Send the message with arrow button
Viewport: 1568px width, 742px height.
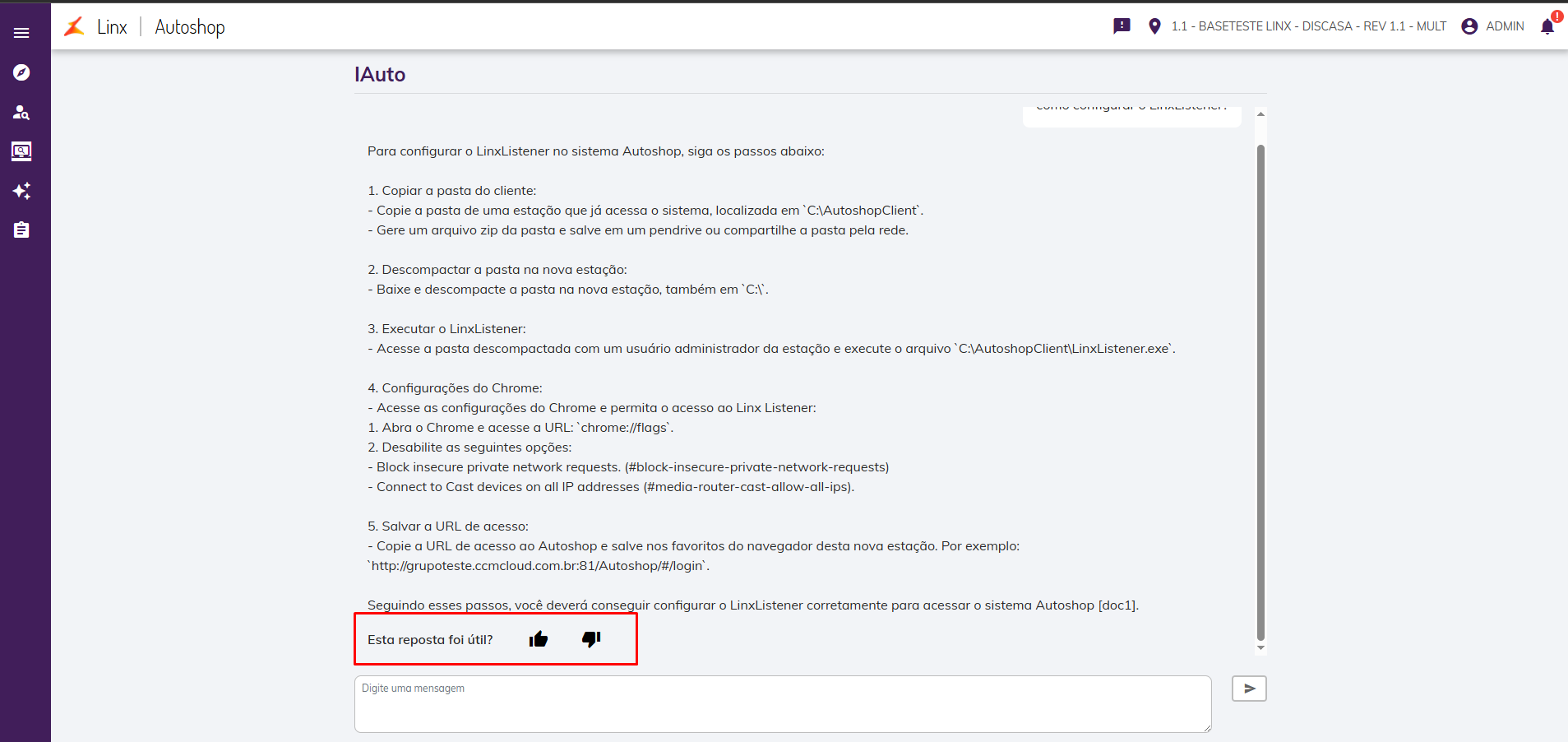[1249, 689]
